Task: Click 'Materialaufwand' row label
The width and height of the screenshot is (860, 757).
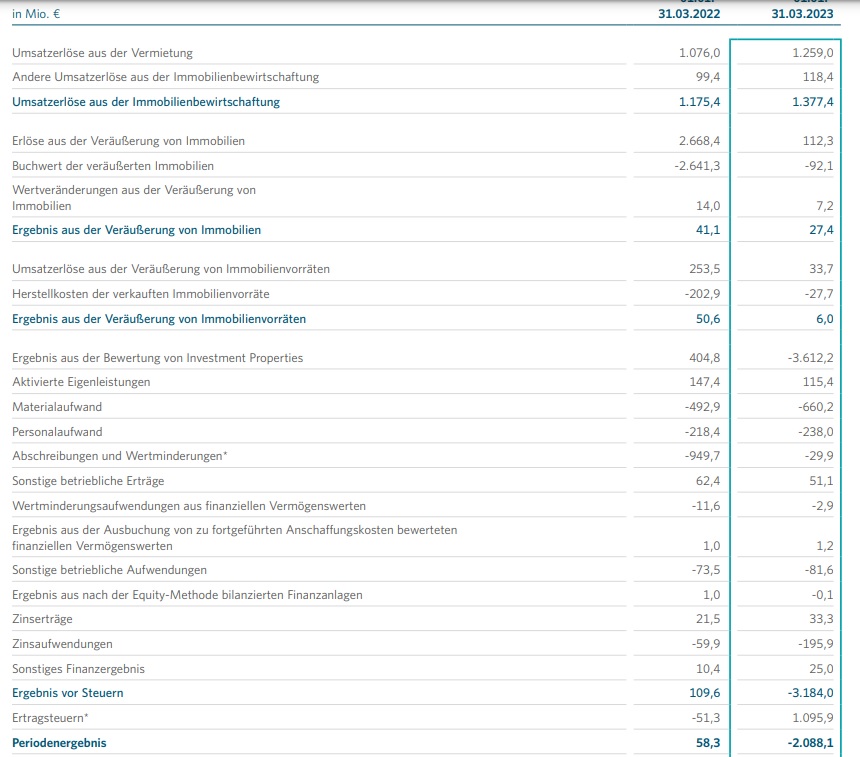Action: pyautogui.click(x=57, y=407)
